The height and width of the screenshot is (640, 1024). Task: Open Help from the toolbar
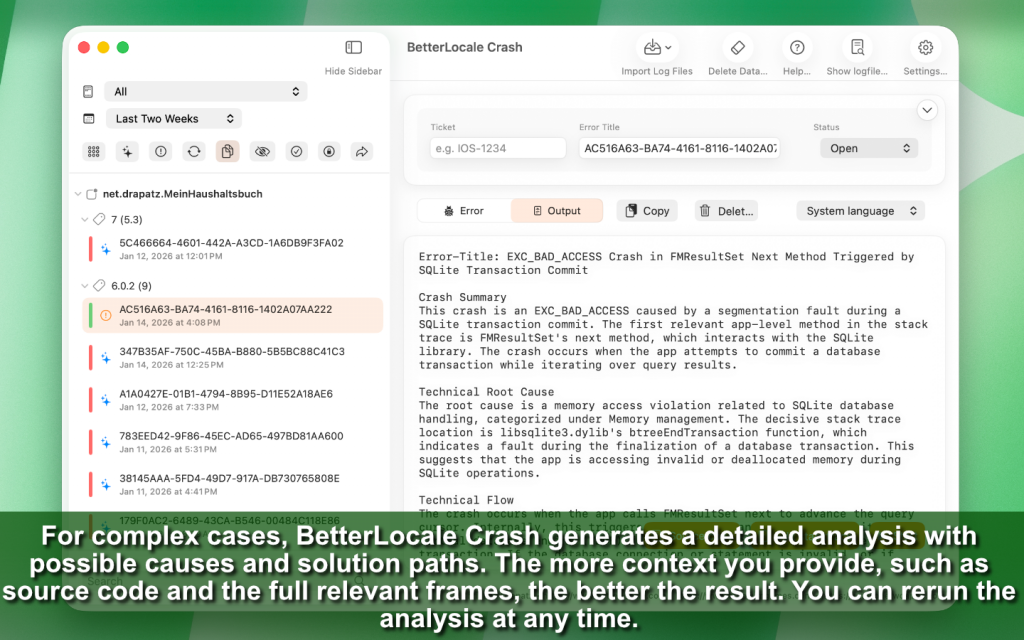797,48
